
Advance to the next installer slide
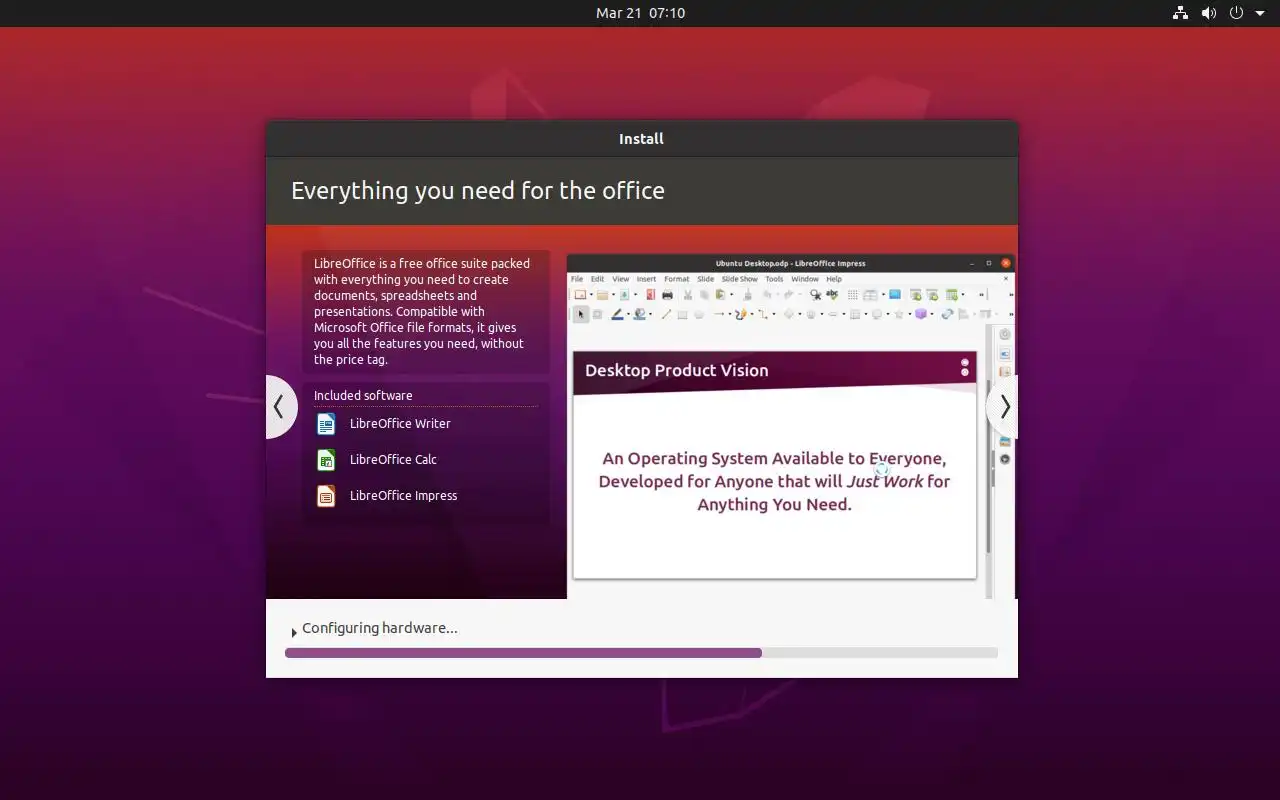[1004, 407]
